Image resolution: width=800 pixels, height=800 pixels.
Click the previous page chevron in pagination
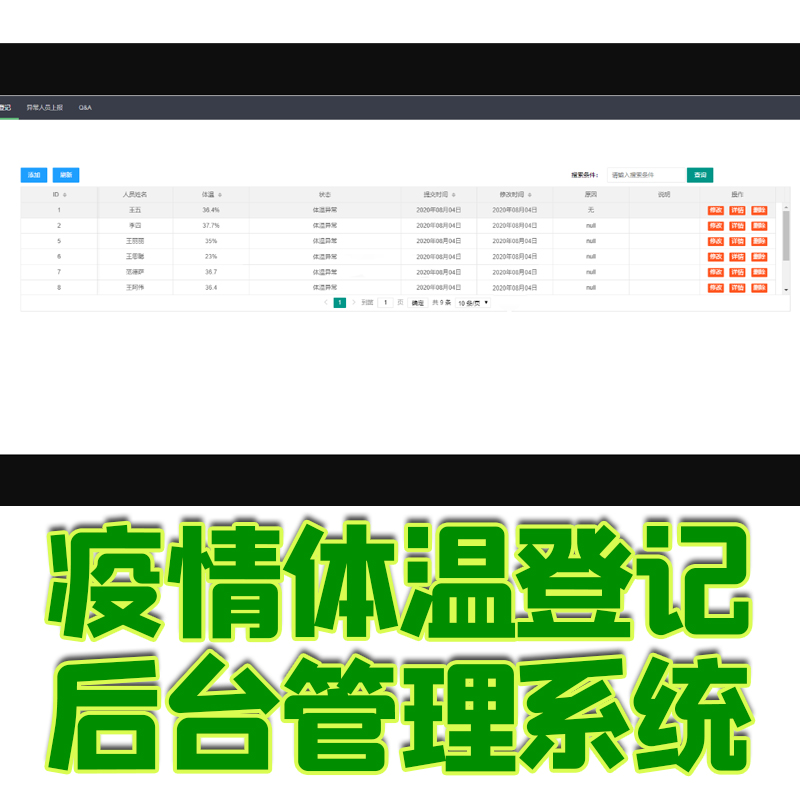326,302
